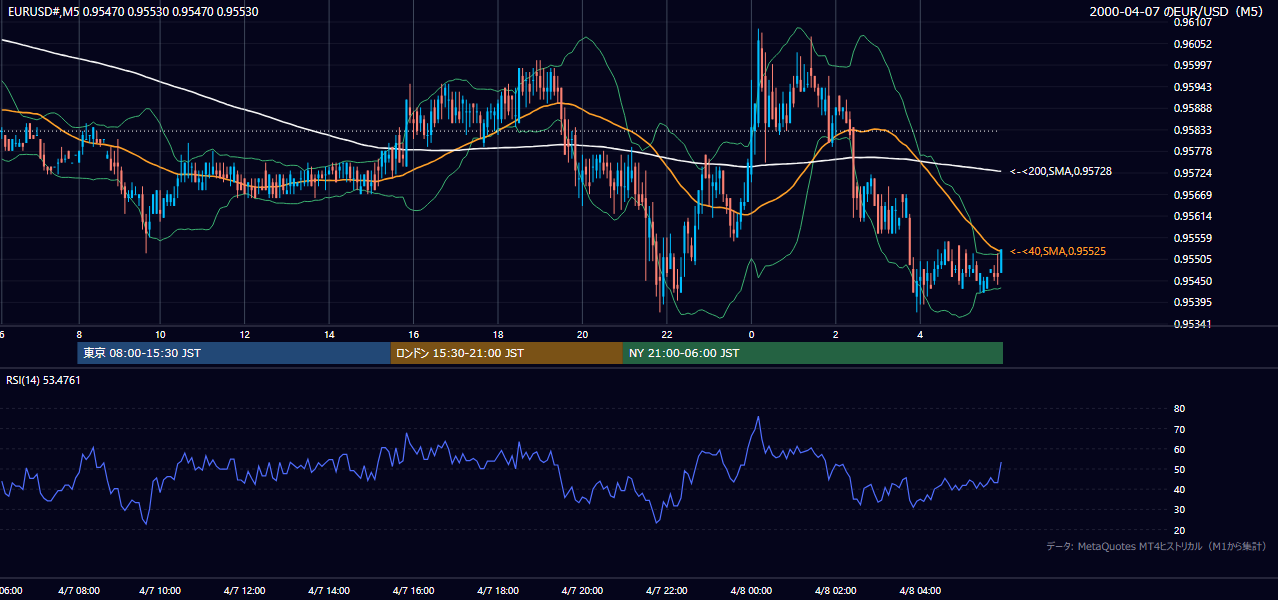Click RSI scale level 40

pyautogui.click(x=1179, y=489)
